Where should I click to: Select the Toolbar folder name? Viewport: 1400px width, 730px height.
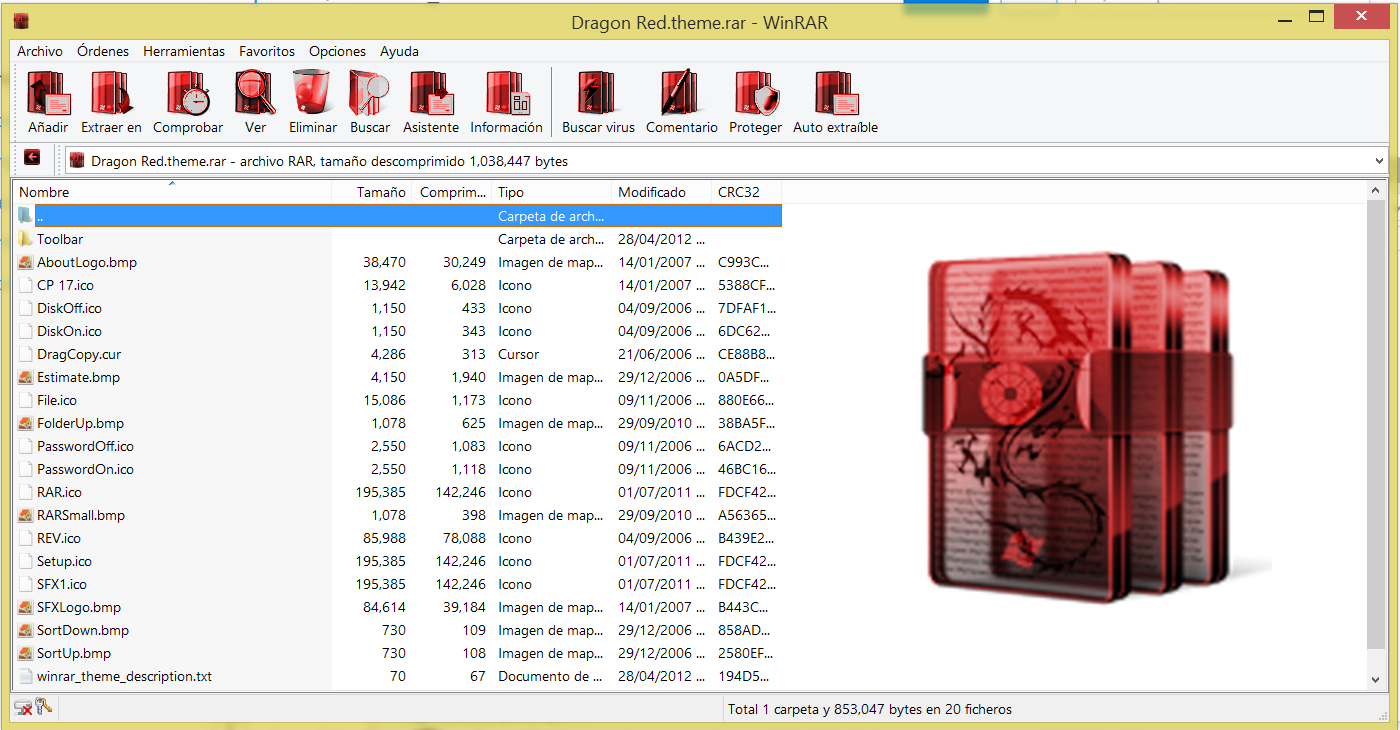point(60,239)
